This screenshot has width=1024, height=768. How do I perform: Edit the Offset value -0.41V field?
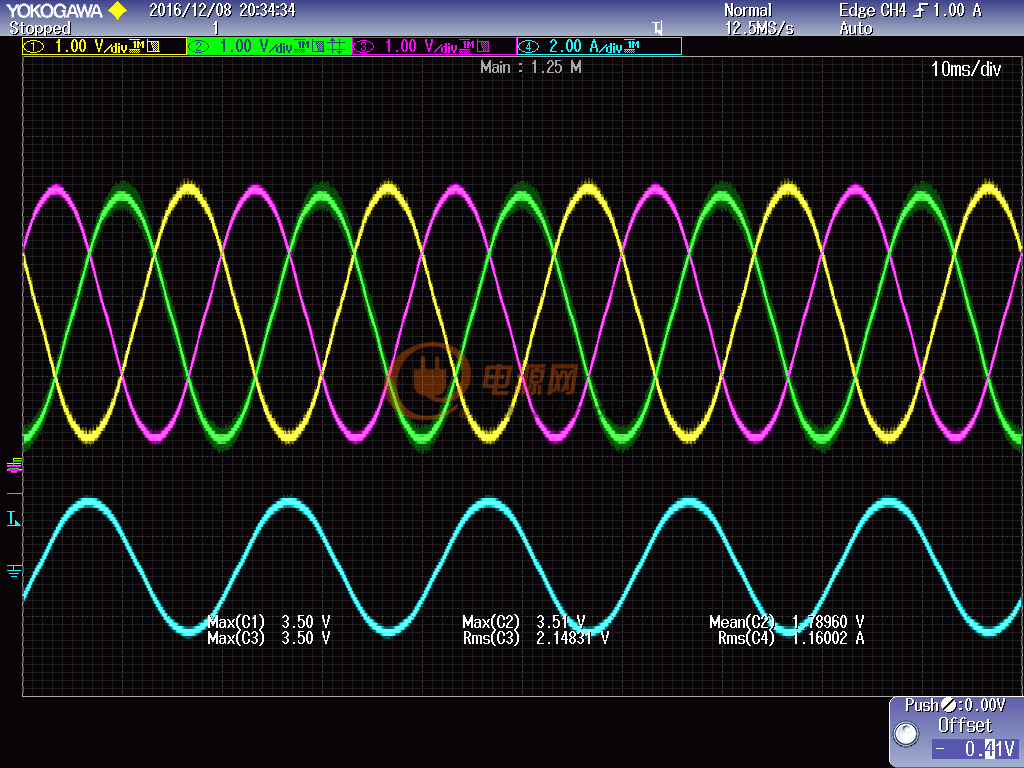974,748
